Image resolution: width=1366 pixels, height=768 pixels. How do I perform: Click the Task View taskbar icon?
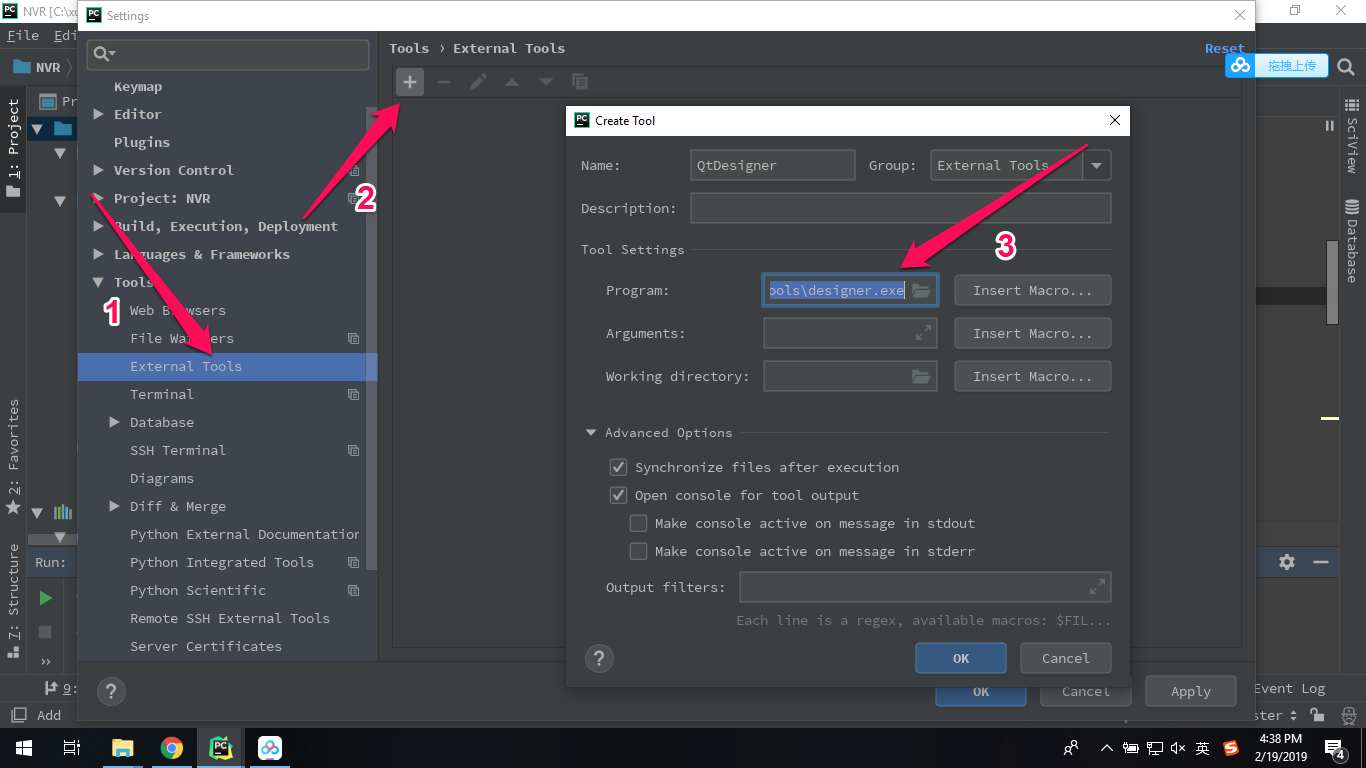72,747
